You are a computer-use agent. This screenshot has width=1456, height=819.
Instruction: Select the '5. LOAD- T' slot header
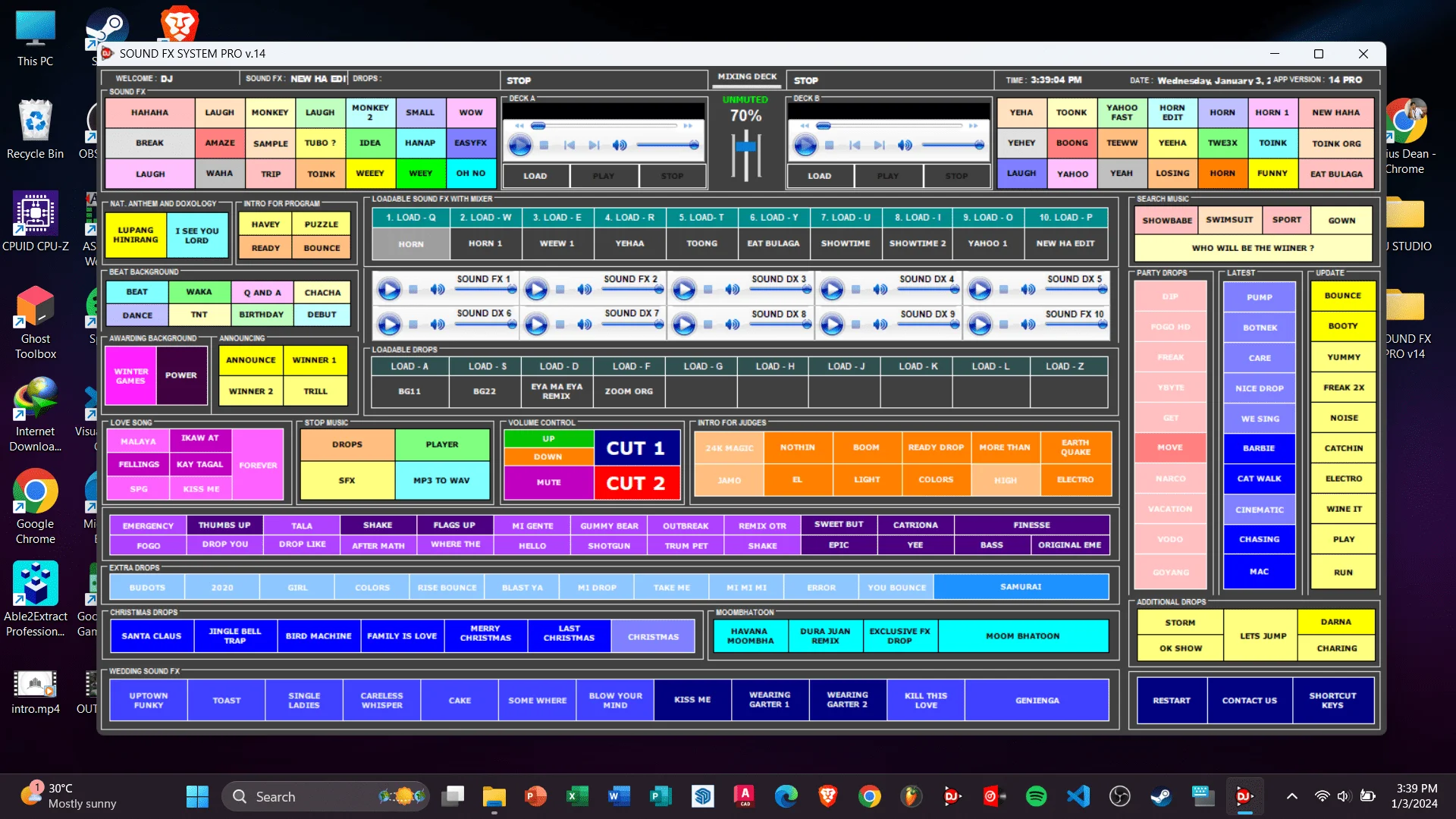[701, 218]
